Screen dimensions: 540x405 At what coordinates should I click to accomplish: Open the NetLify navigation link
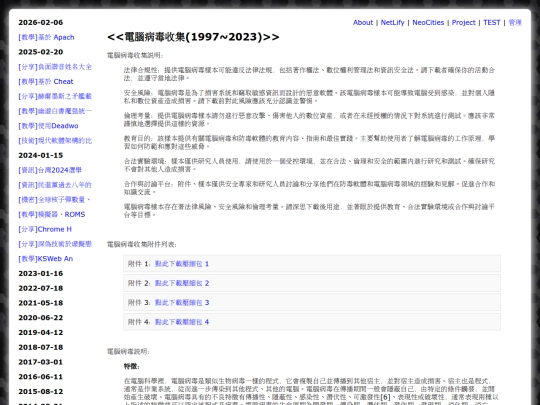pyautogui.click(x=392, y=22)
